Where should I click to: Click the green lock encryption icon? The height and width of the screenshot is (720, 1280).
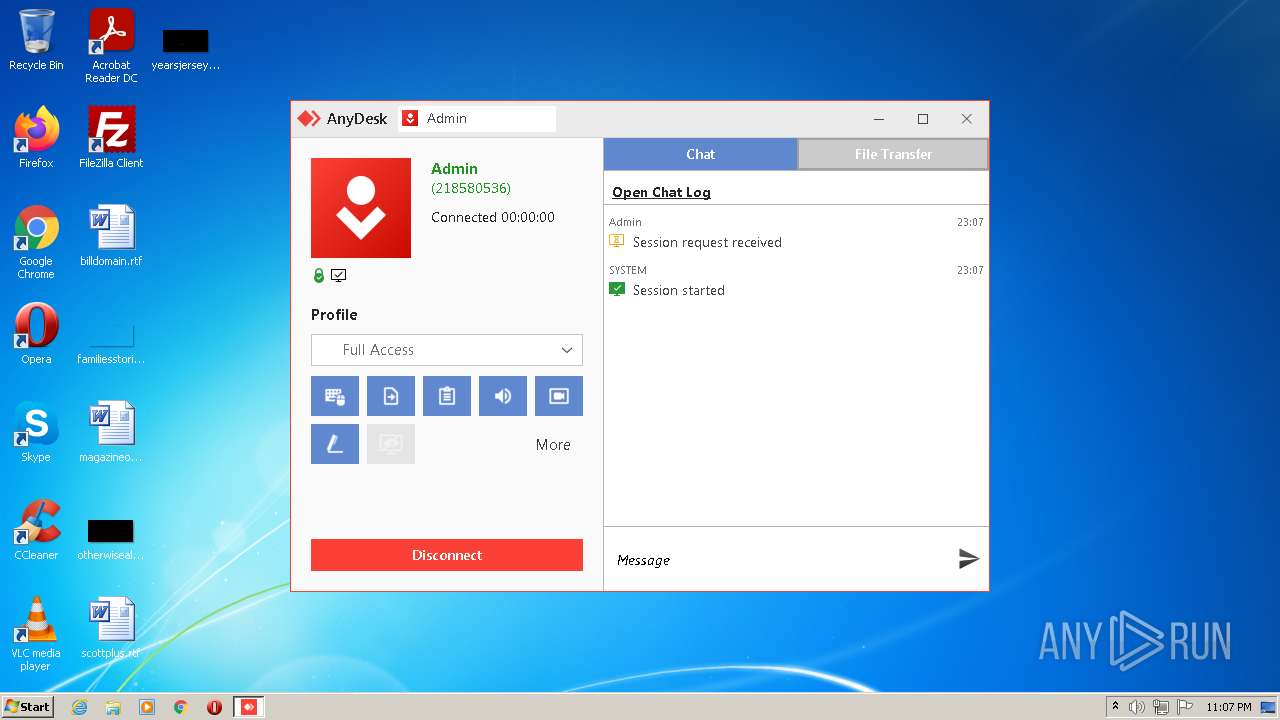319,275
